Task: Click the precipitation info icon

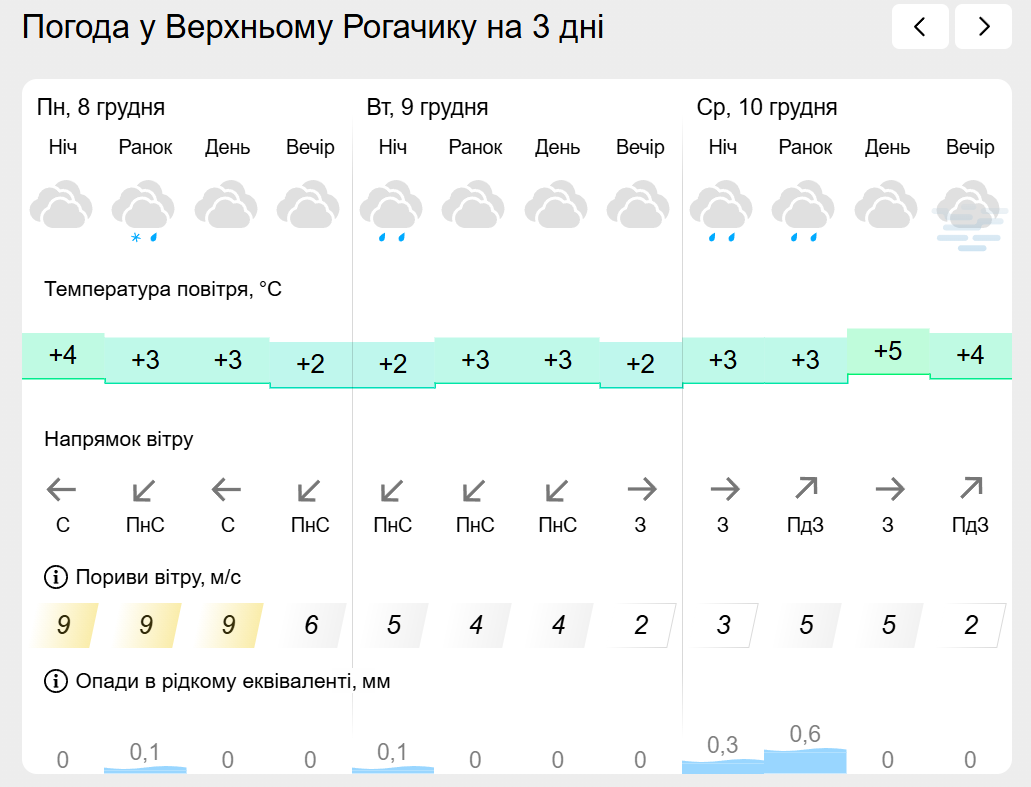Action: (54, 682)
